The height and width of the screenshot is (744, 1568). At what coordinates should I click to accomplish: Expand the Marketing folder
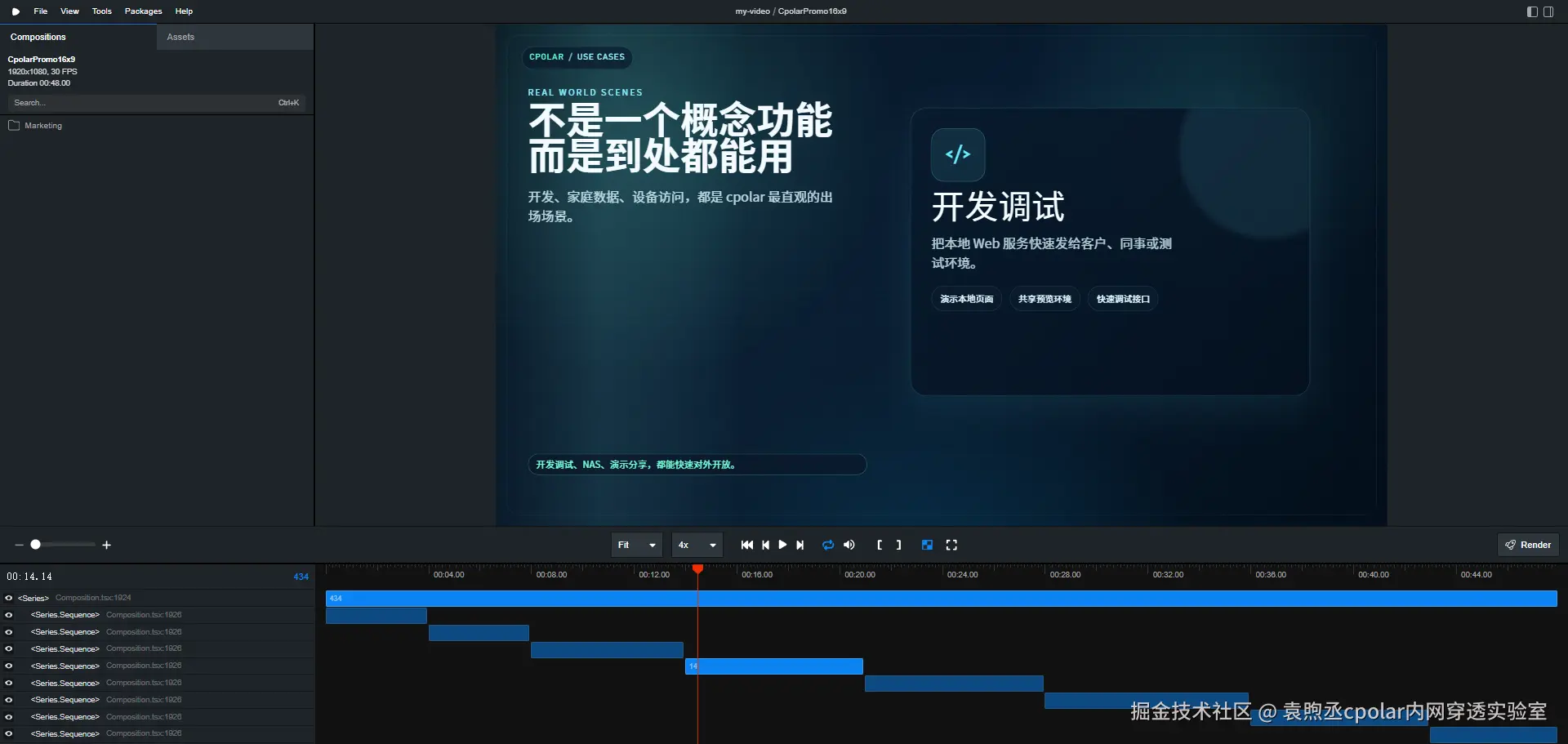coord(43,126)
